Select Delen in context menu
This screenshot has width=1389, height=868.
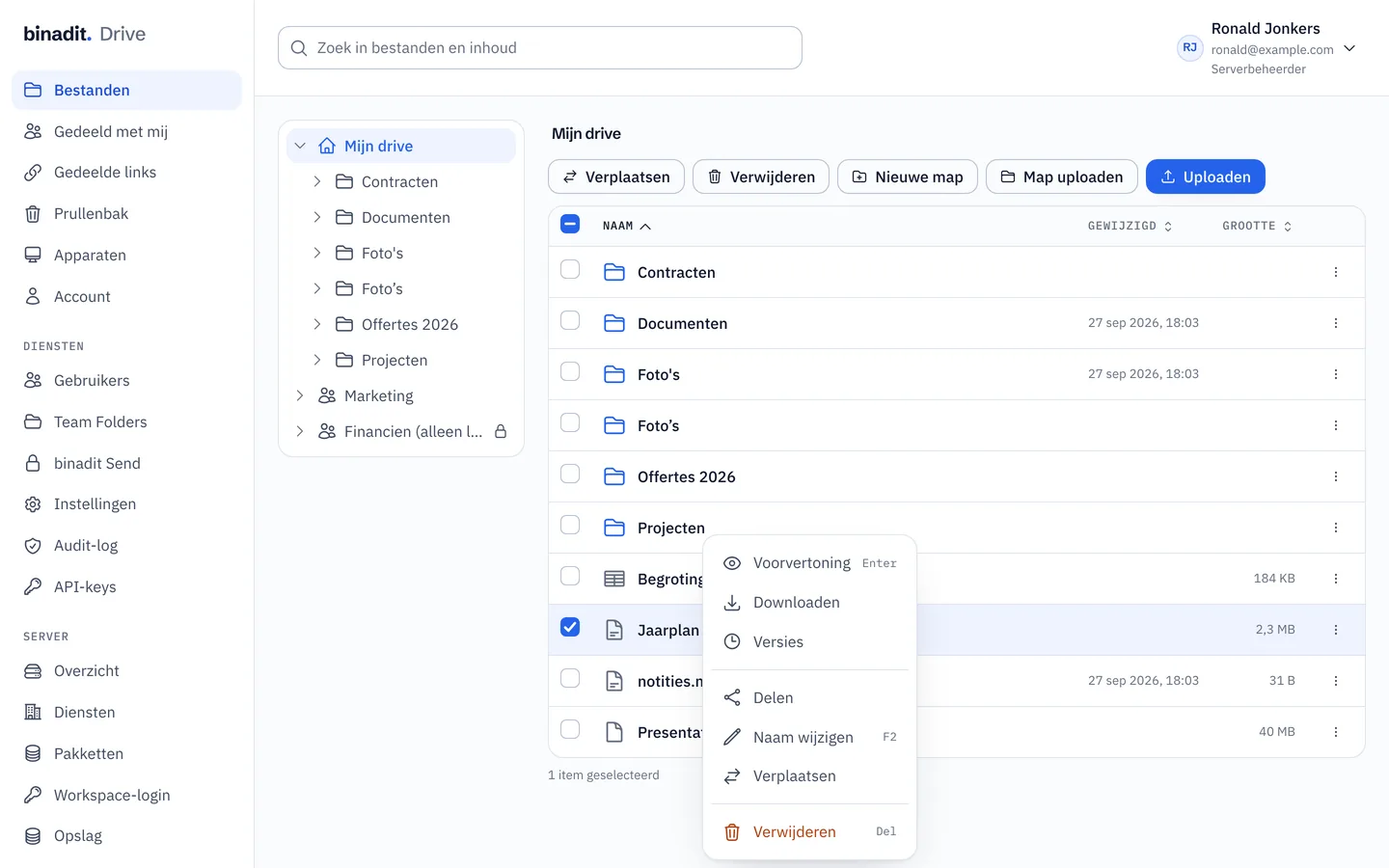click(x=810, y=697)
